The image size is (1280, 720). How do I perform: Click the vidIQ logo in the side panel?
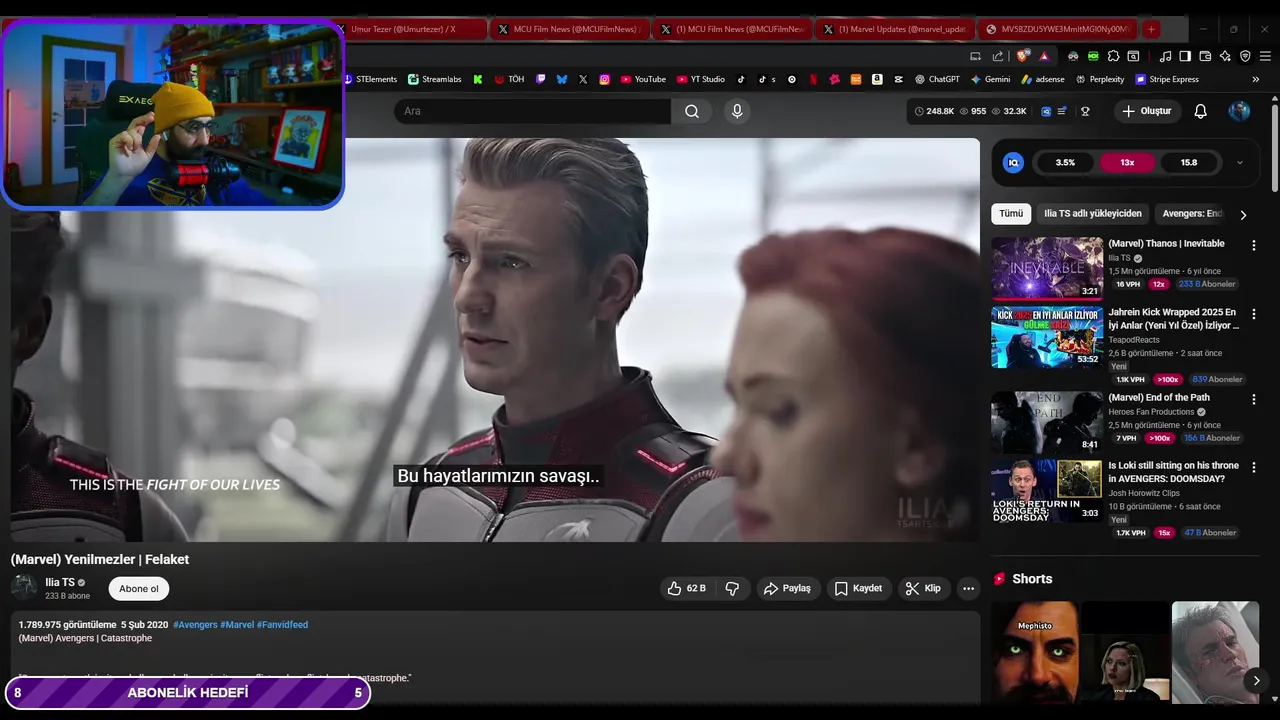click(x=1013, y=162)
